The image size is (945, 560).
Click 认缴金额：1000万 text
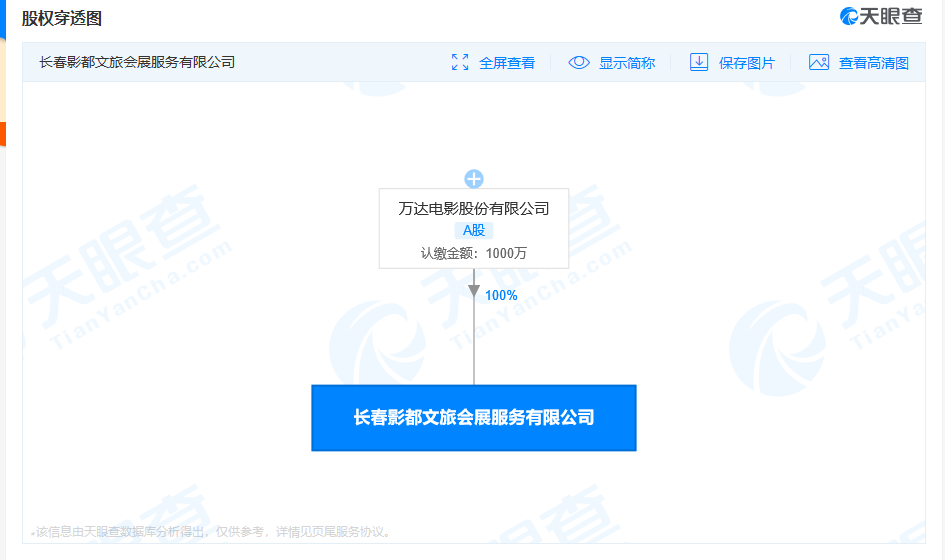(474, 253)
